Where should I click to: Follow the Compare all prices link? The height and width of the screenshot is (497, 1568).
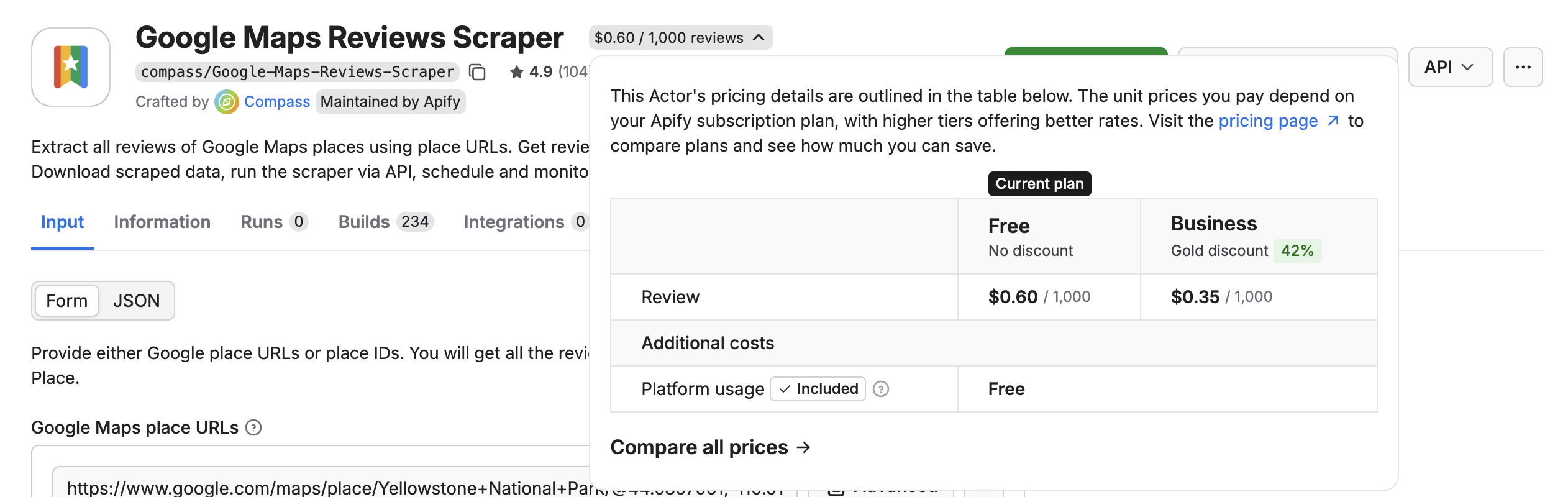tap(710, 447)
